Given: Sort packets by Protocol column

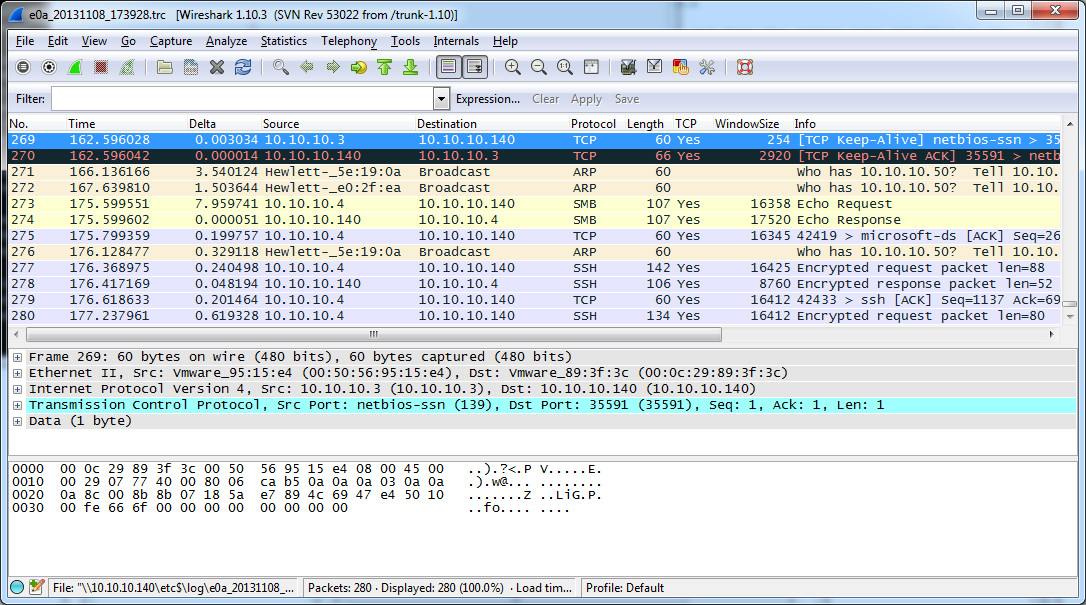Looking at the screenshot, I should pyautogui.click(x=596, y=124).
